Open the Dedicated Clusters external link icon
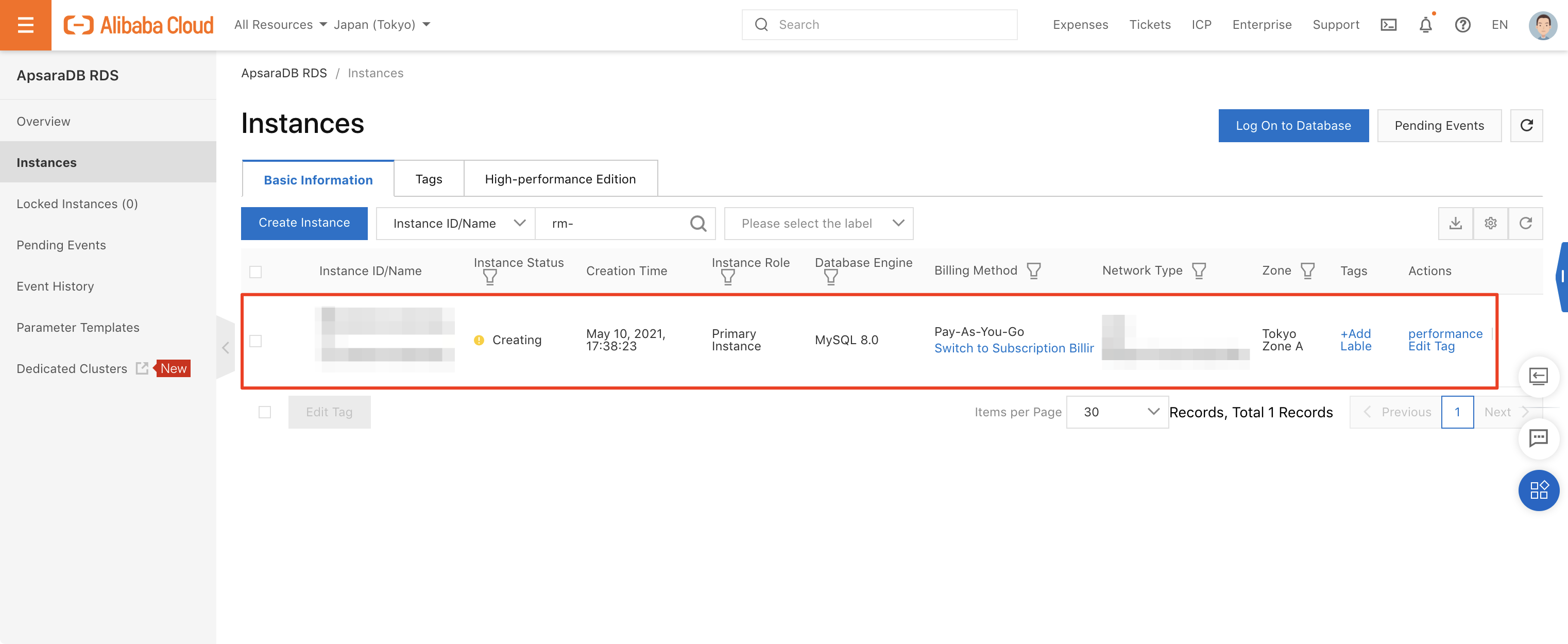 (x=142, y=368)
